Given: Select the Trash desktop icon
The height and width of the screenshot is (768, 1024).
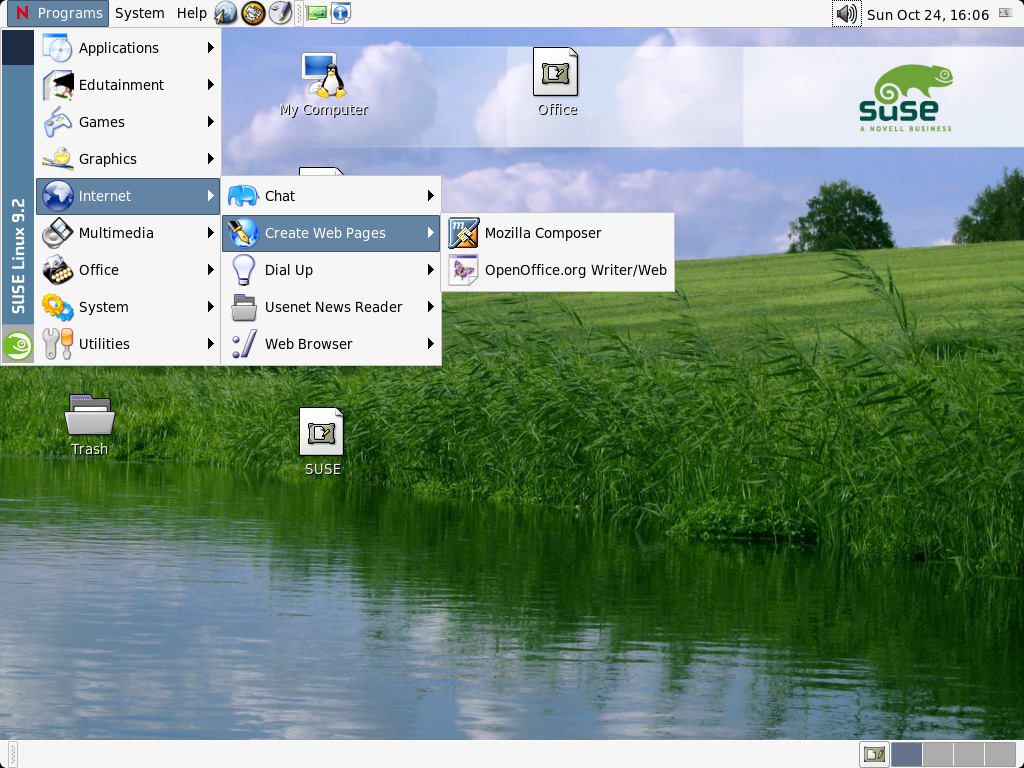Looking at the screenshot, I should (89, 425).
